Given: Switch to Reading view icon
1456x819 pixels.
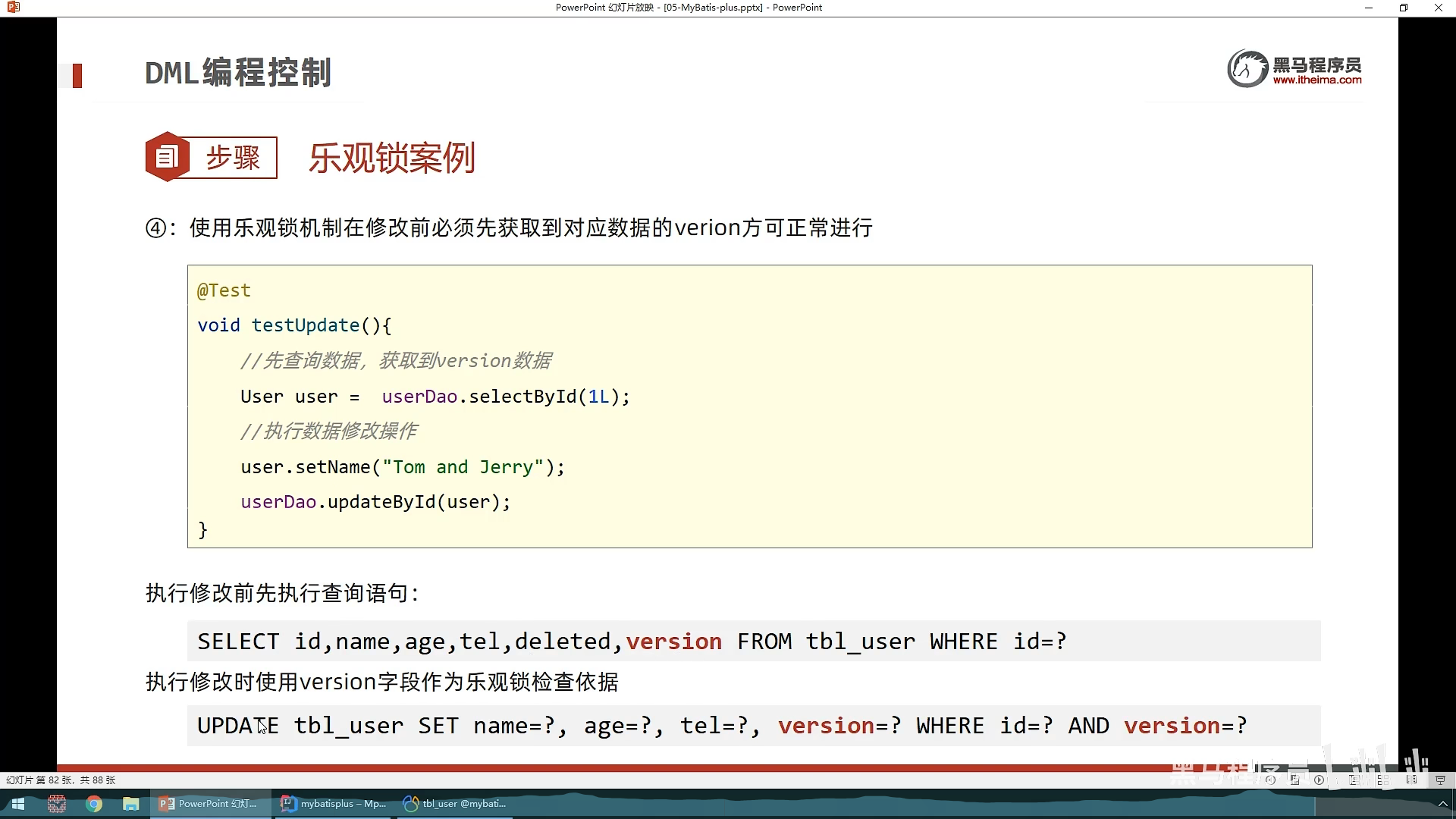Looking at the screenshot, I should [x=1411, y=780].
